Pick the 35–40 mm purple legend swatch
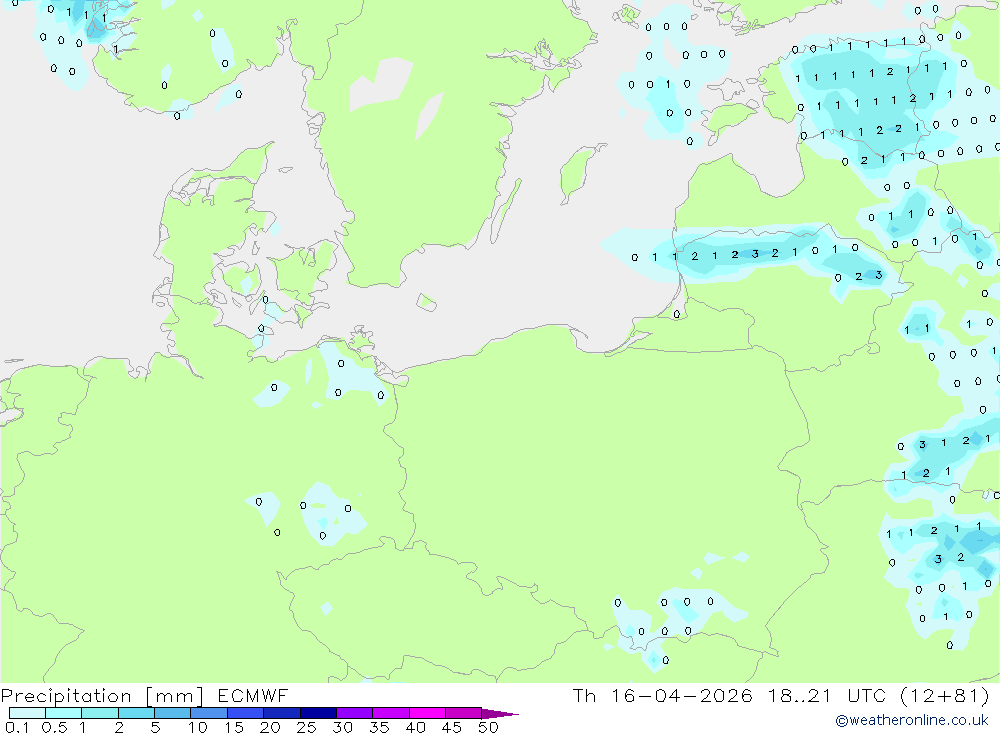Image resolution: width=1000 pixels, height=733 pixels. tap(391, 713)
